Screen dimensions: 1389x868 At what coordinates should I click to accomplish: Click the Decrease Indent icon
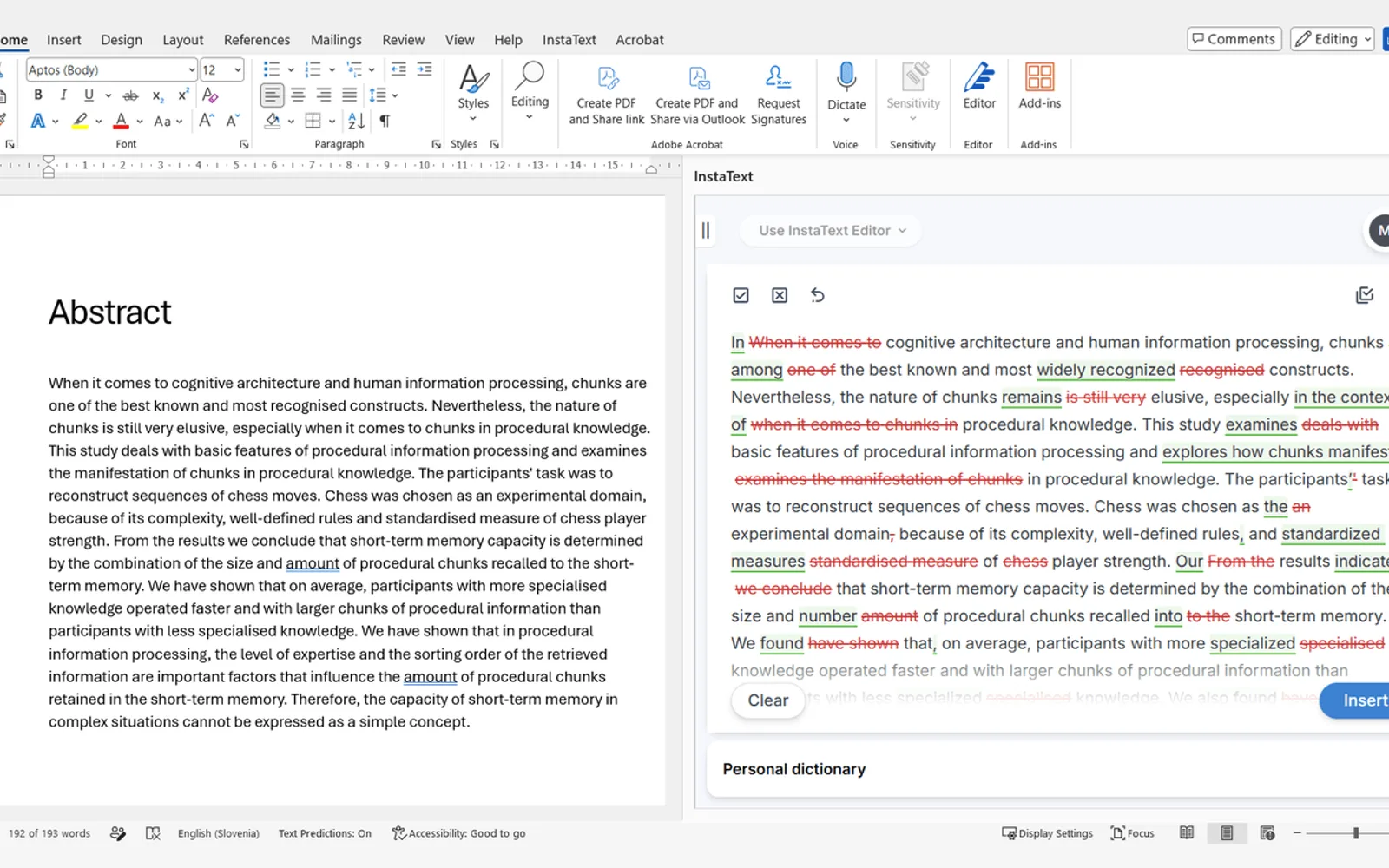click(398, 69)
